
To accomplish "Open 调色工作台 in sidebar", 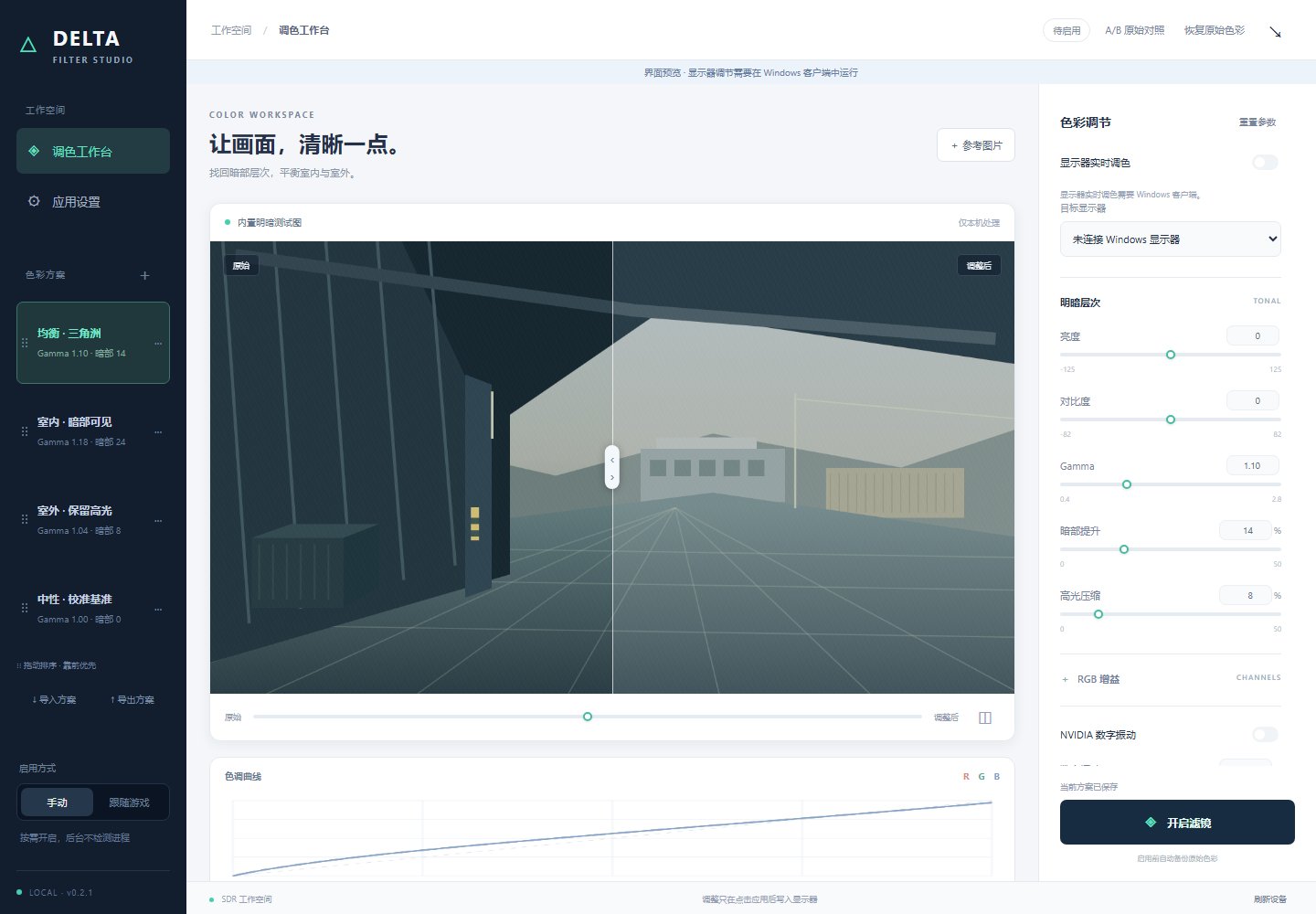I will tap(93, 151).
